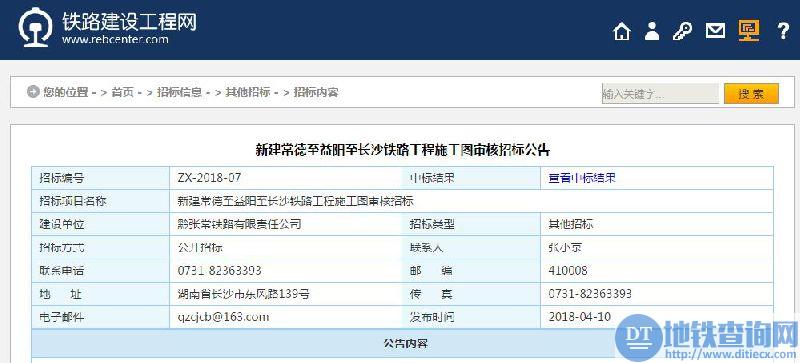Image resolution: width=800 pixels, height=363 pixels.
Task: Open the help question mark icon
Action: tap(783, 31)
